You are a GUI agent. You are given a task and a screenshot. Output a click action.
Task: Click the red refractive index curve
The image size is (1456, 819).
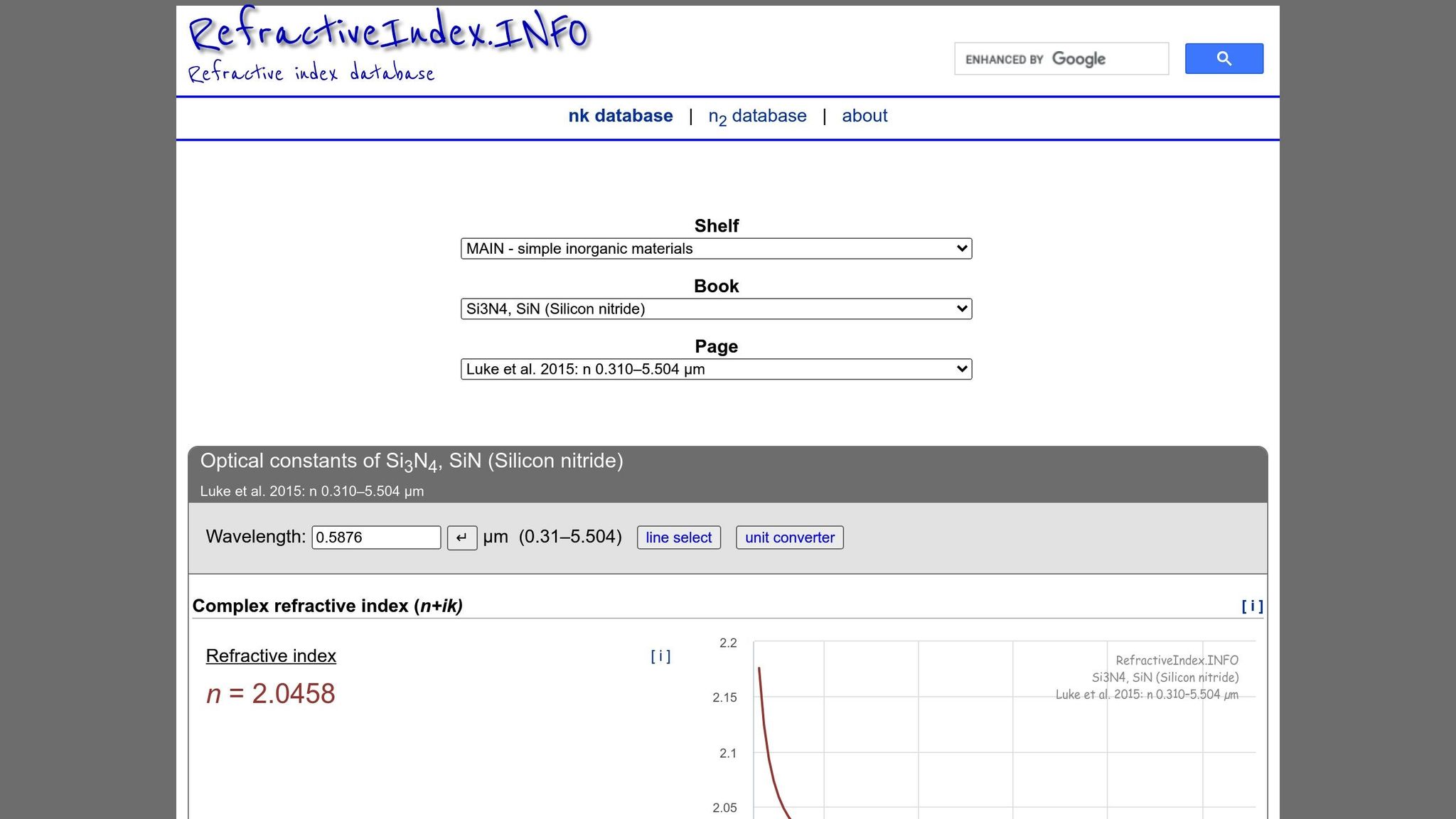[764, 725]
